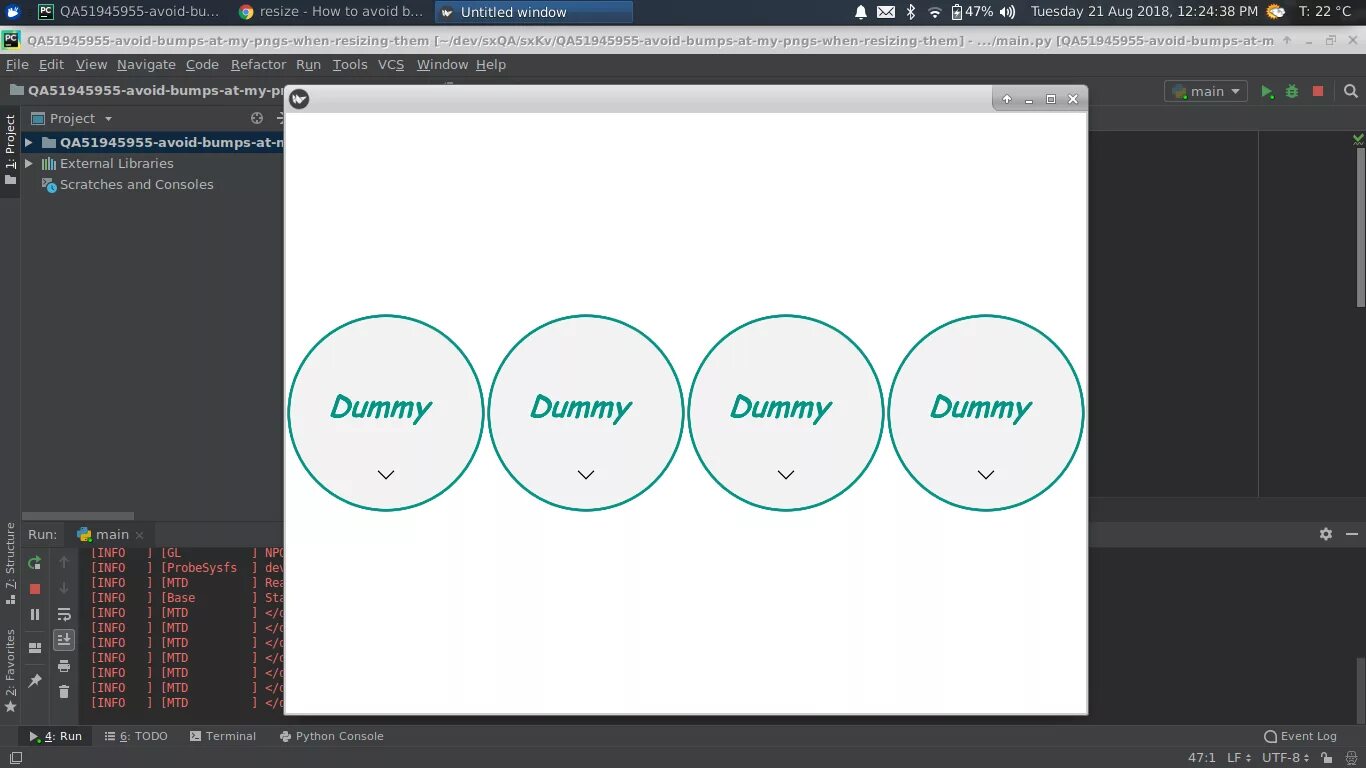Toggle soft-wrap in Run console
This screenshot has width=1366, height=768.
coord(64,615)
